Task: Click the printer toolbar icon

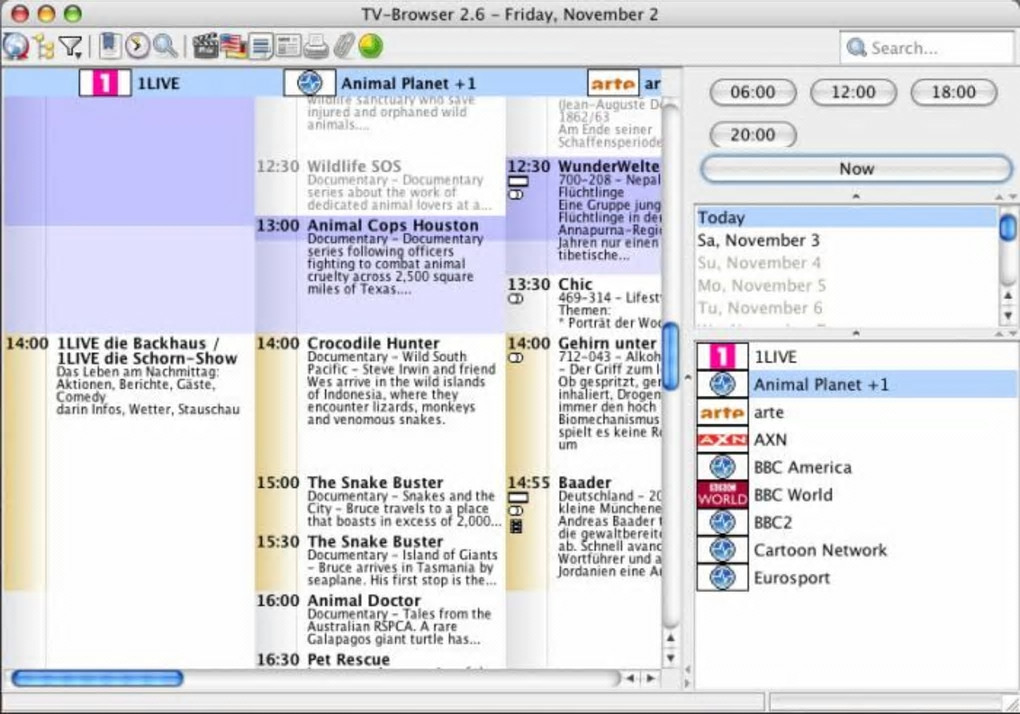Action: click(x=316, y=46)
